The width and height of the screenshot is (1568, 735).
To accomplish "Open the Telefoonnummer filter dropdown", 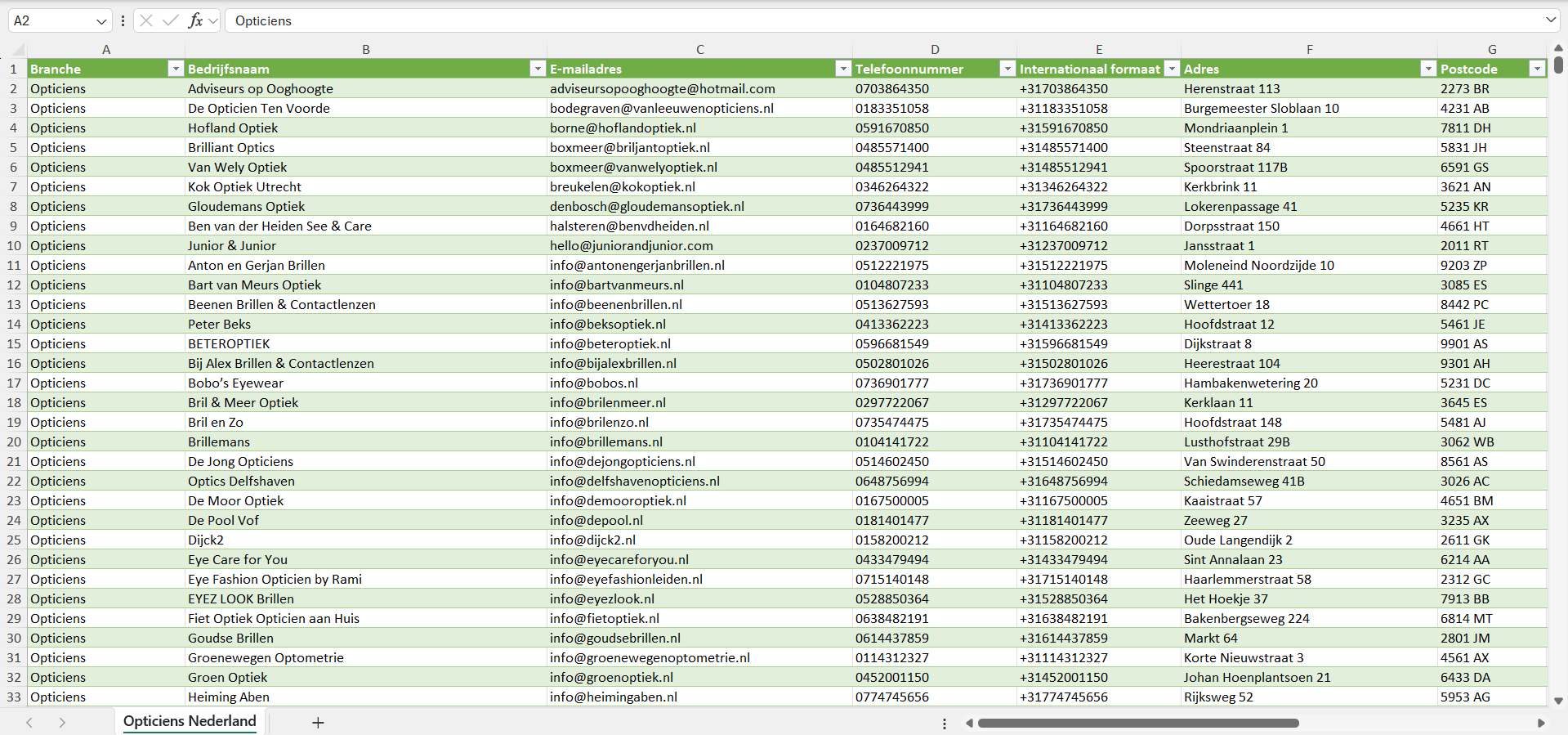I will point(1007,69).
